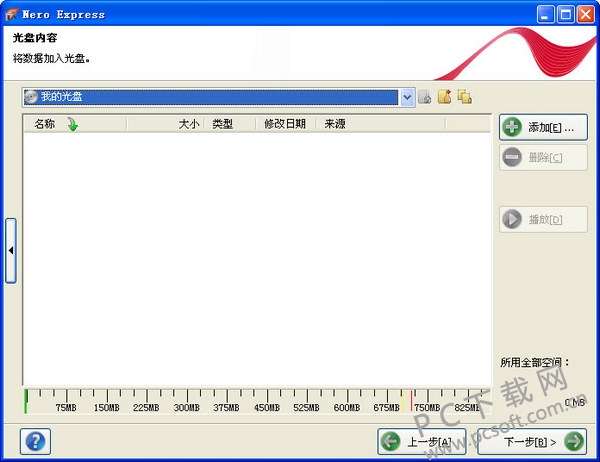Sort the list by 修改日期 column

pyautogui.click(x=285, y=124)
